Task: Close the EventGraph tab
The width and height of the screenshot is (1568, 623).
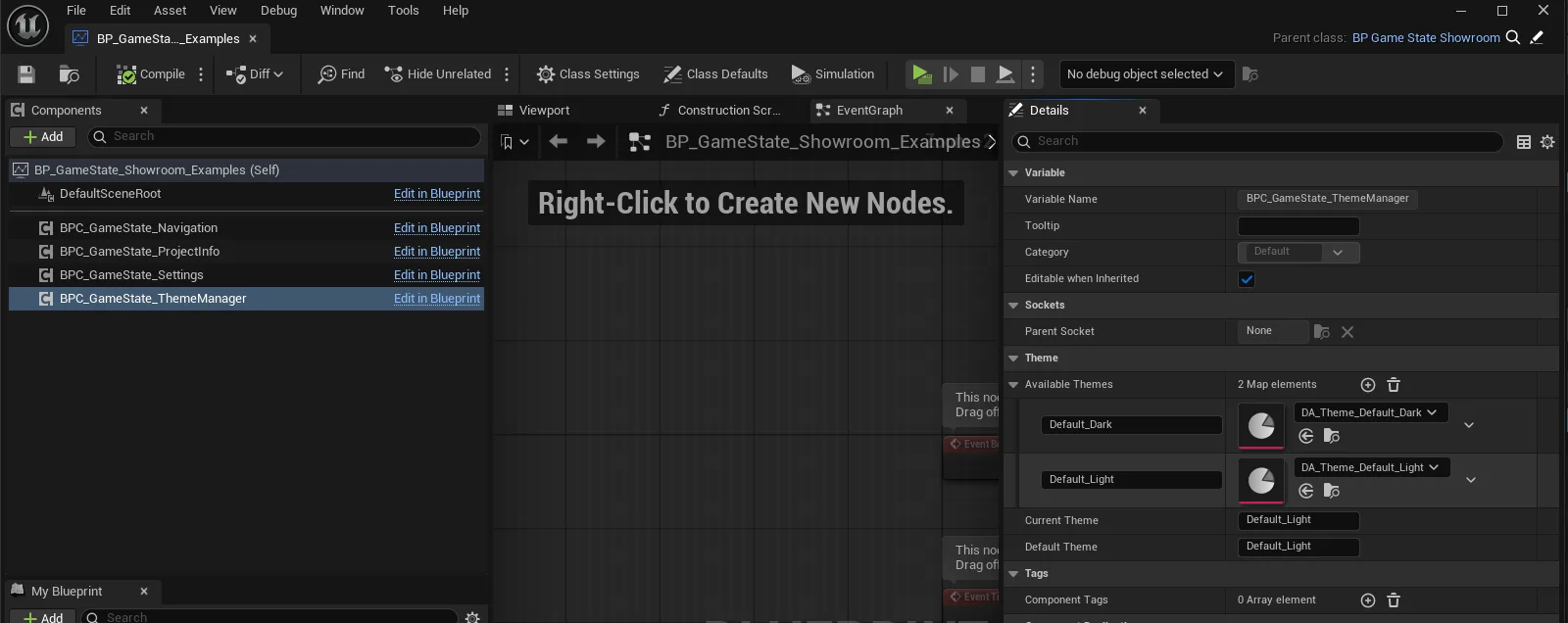Action: 950,111
